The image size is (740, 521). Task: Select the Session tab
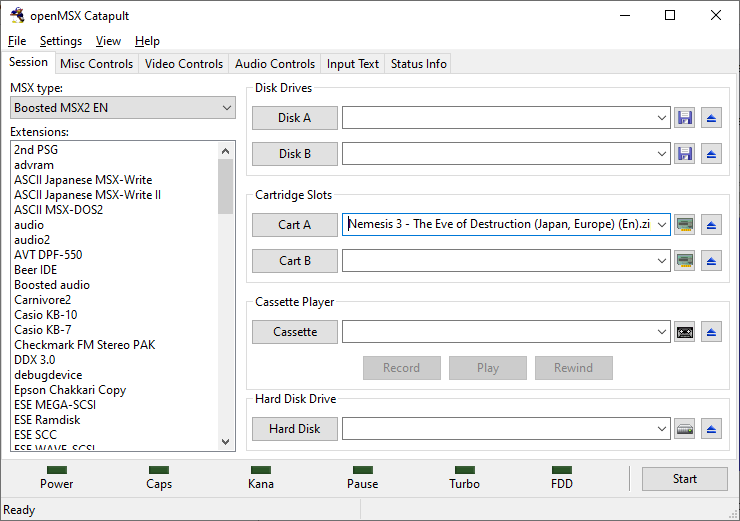28,62
